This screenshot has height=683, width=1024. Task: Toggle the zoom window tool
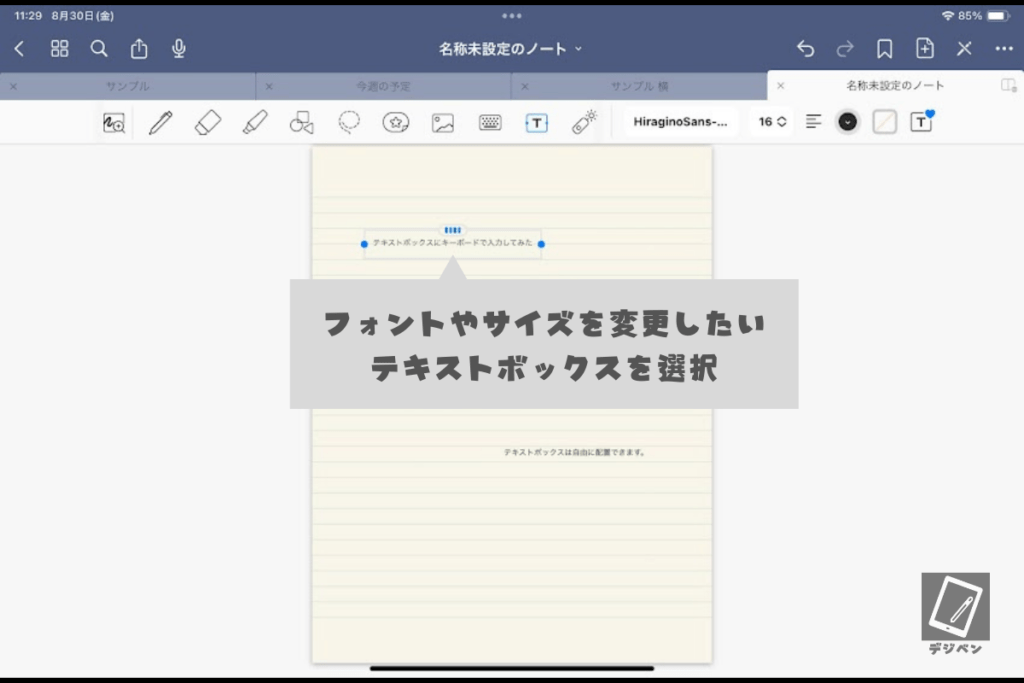point(114,122)
